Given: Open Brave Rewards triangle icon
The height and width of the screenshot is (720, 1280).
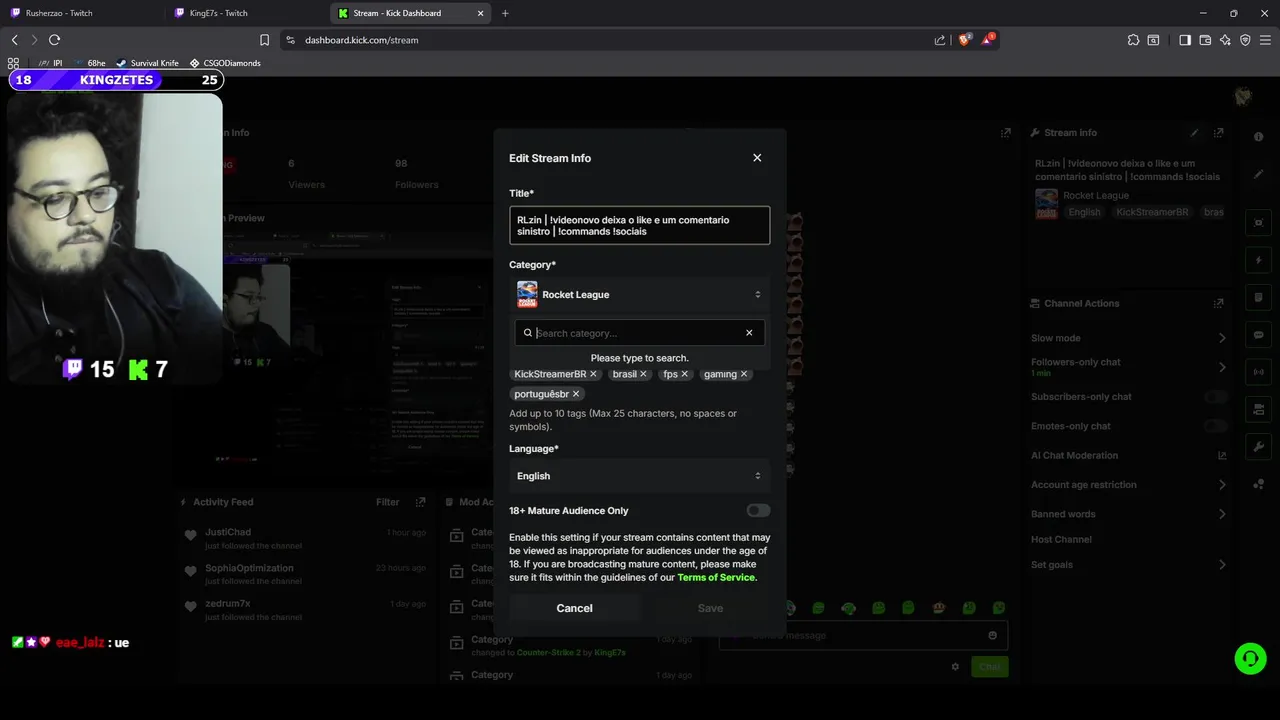Looking at the screenshot, I should [988, 40].
